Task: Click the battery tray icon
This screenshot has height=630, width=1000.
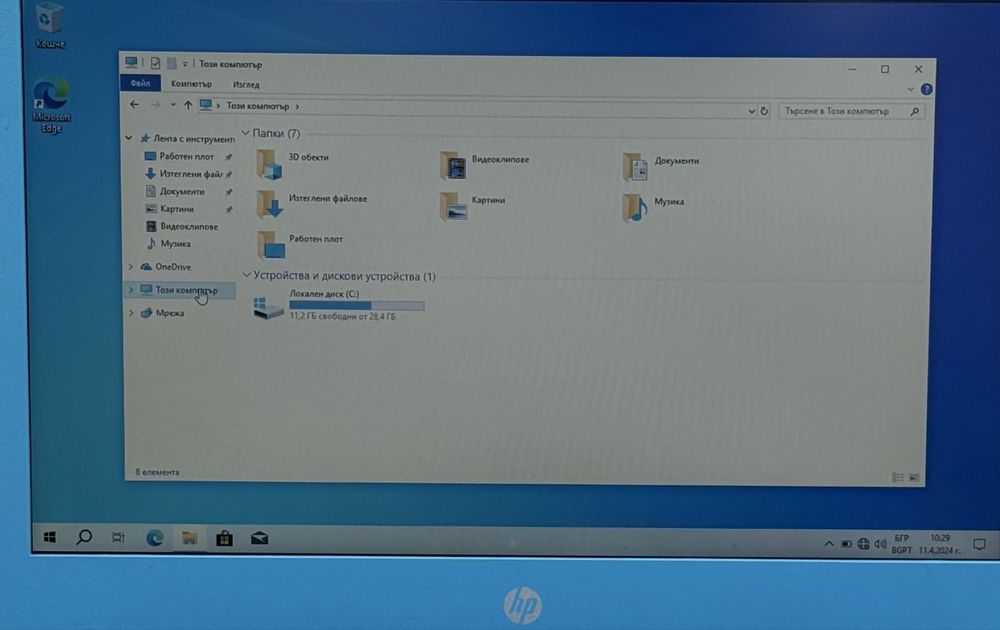Action: [846, 543]
